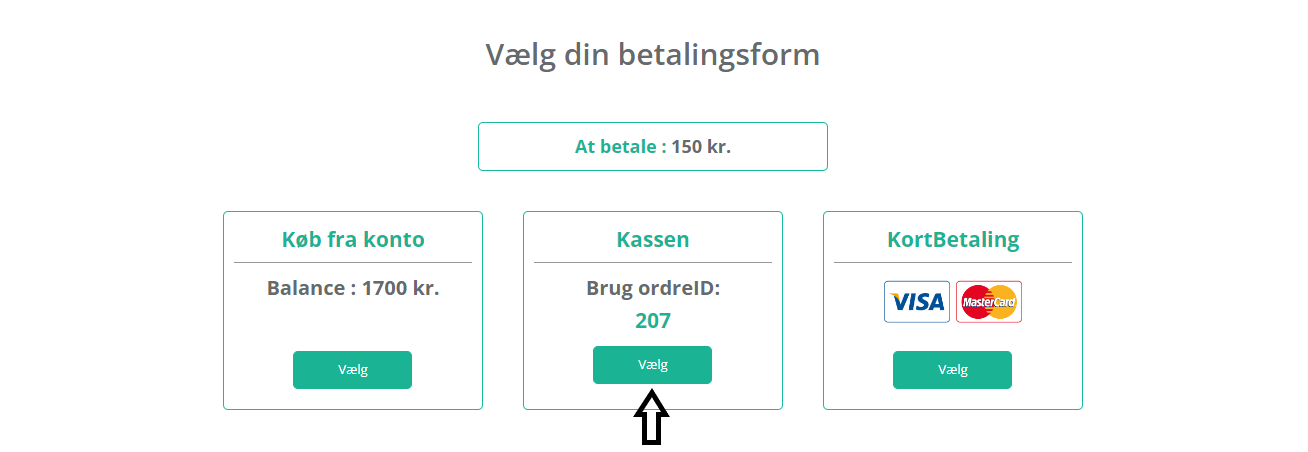Click the VISA card logo
The height and width of the screenshot is (452, 1308).
917,302
